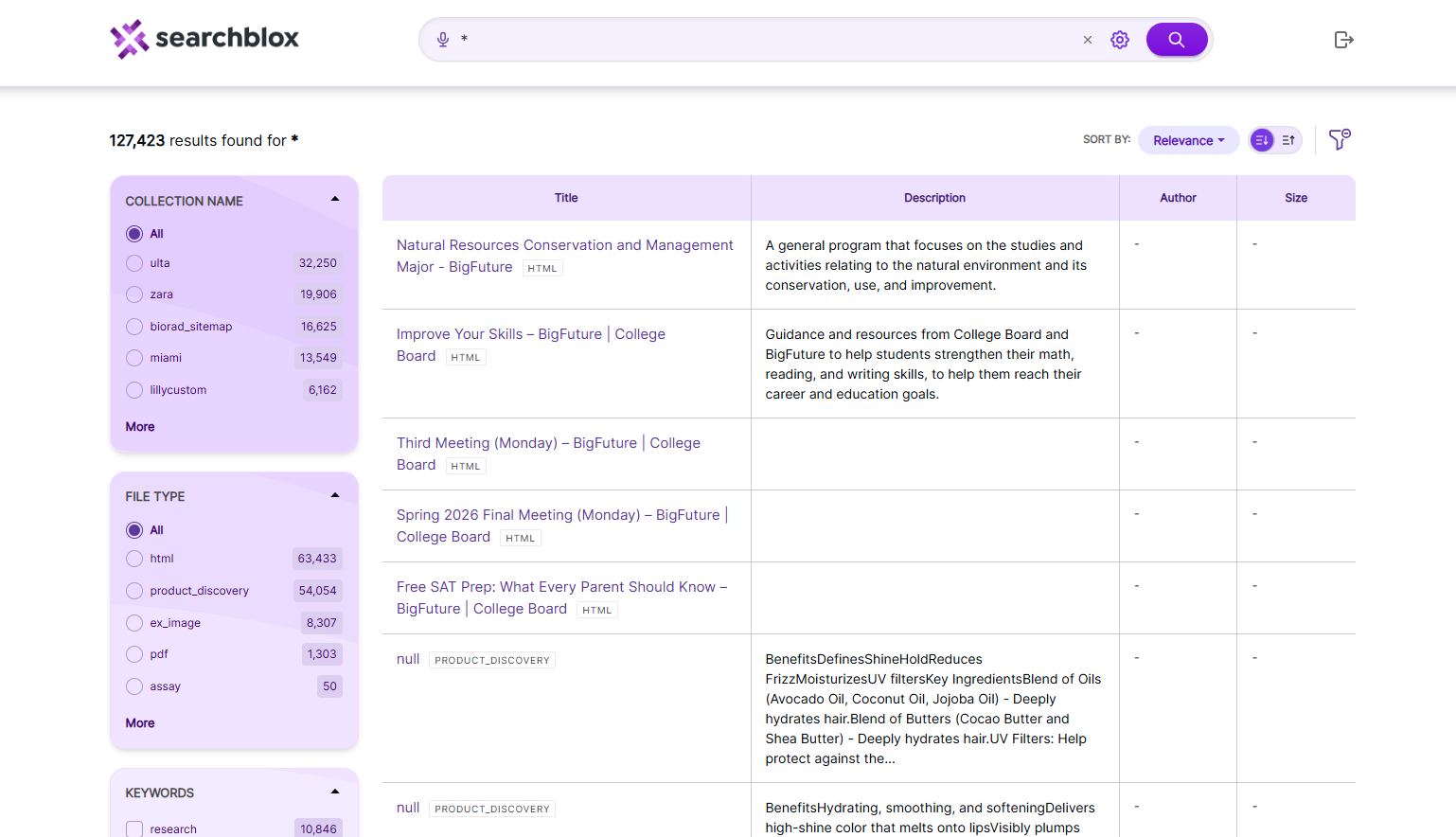The image size is (1456, 837).
Task: Collapse the File Type facet panel
Action: (335, 495)
